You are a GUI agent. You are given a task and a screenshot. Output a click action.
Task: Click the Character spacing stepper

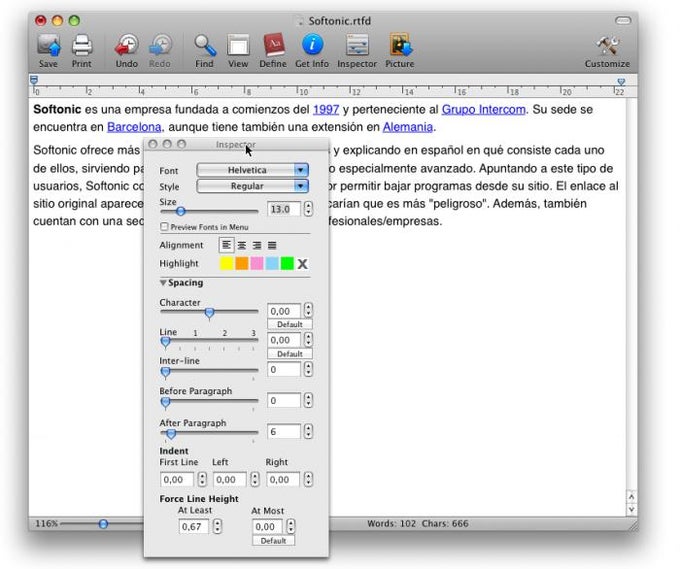pyautogui.click(x=308, y=310)
